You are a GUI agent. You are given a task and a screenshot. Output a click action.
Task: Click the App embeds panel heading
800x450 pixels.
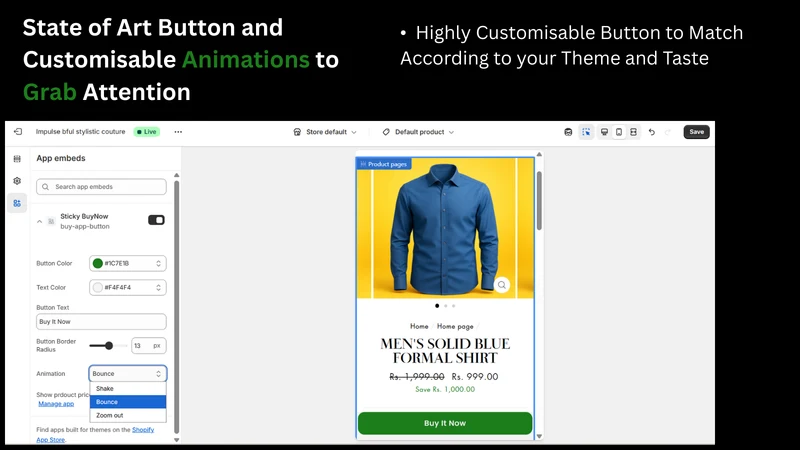[61, 158]
